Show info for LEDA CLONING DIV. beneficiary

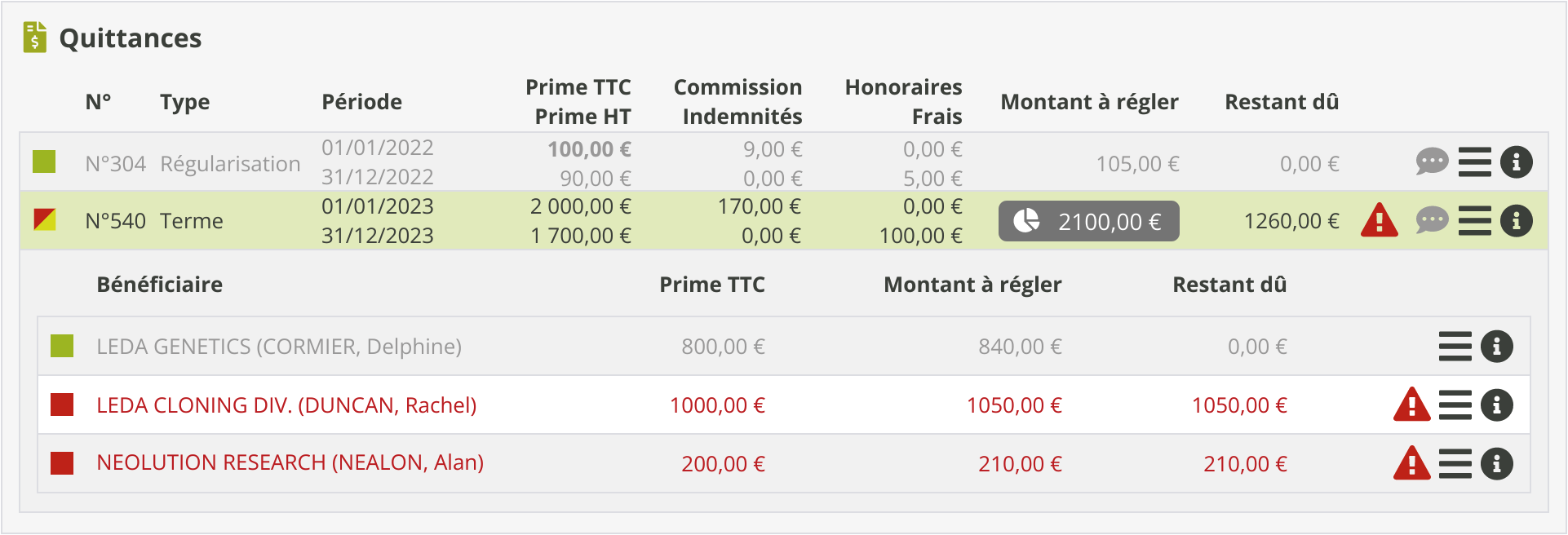click(x=1496, y=405)
